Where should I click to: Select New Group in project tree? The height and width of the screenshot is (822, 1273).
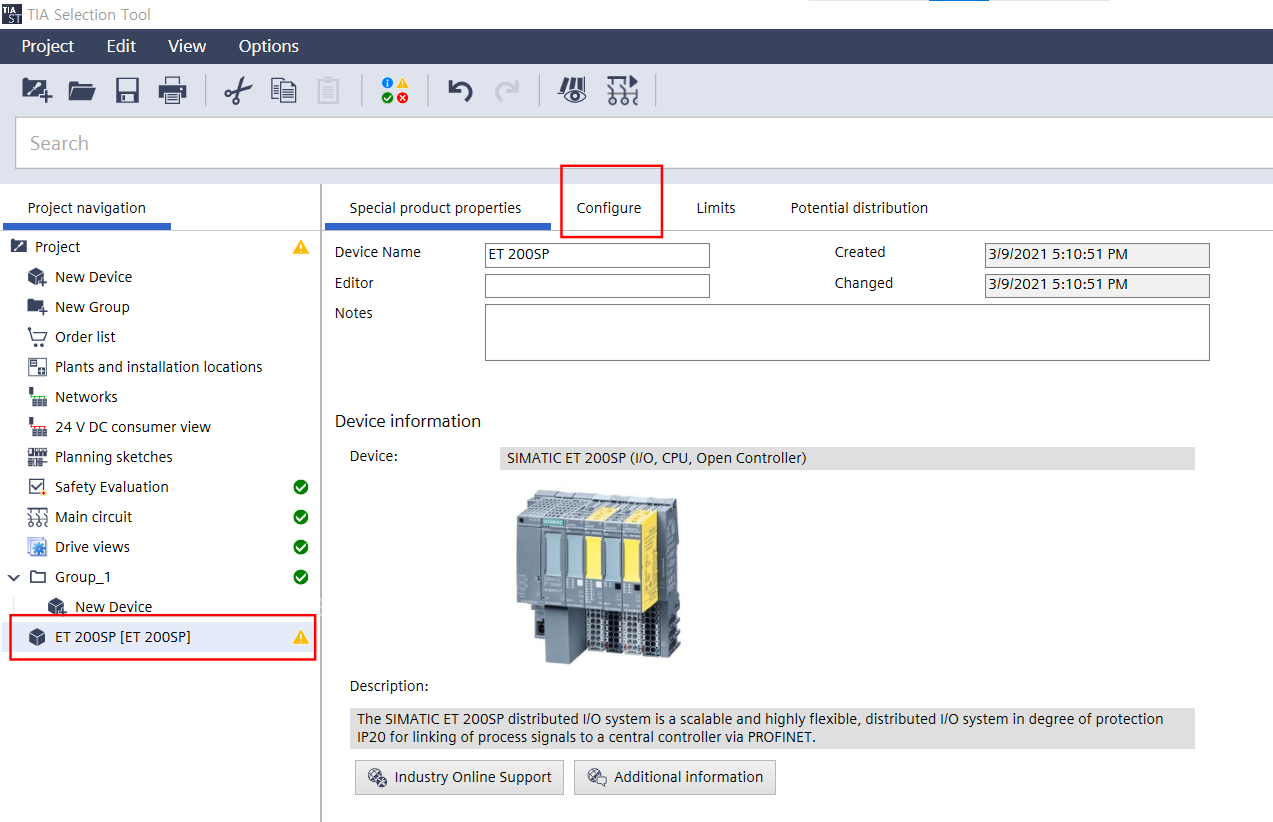[x=92, y=307]
